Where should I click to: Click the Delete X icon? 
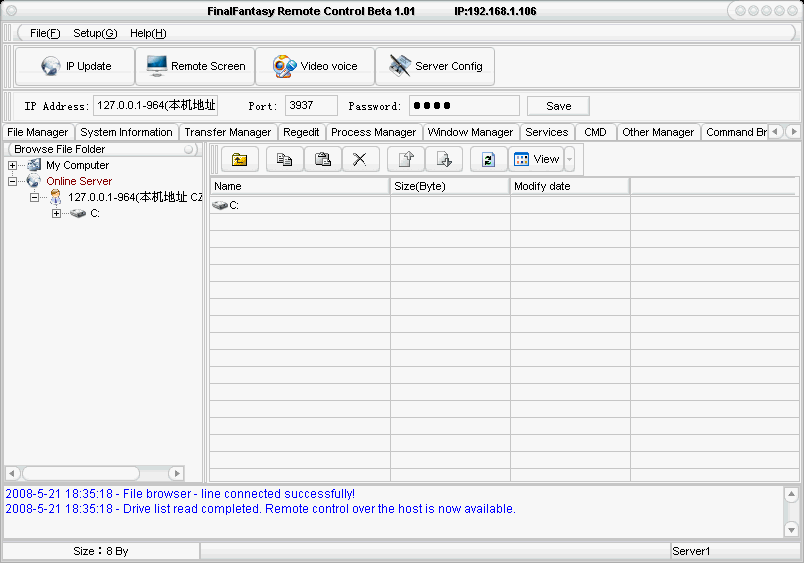coord(360,159)
